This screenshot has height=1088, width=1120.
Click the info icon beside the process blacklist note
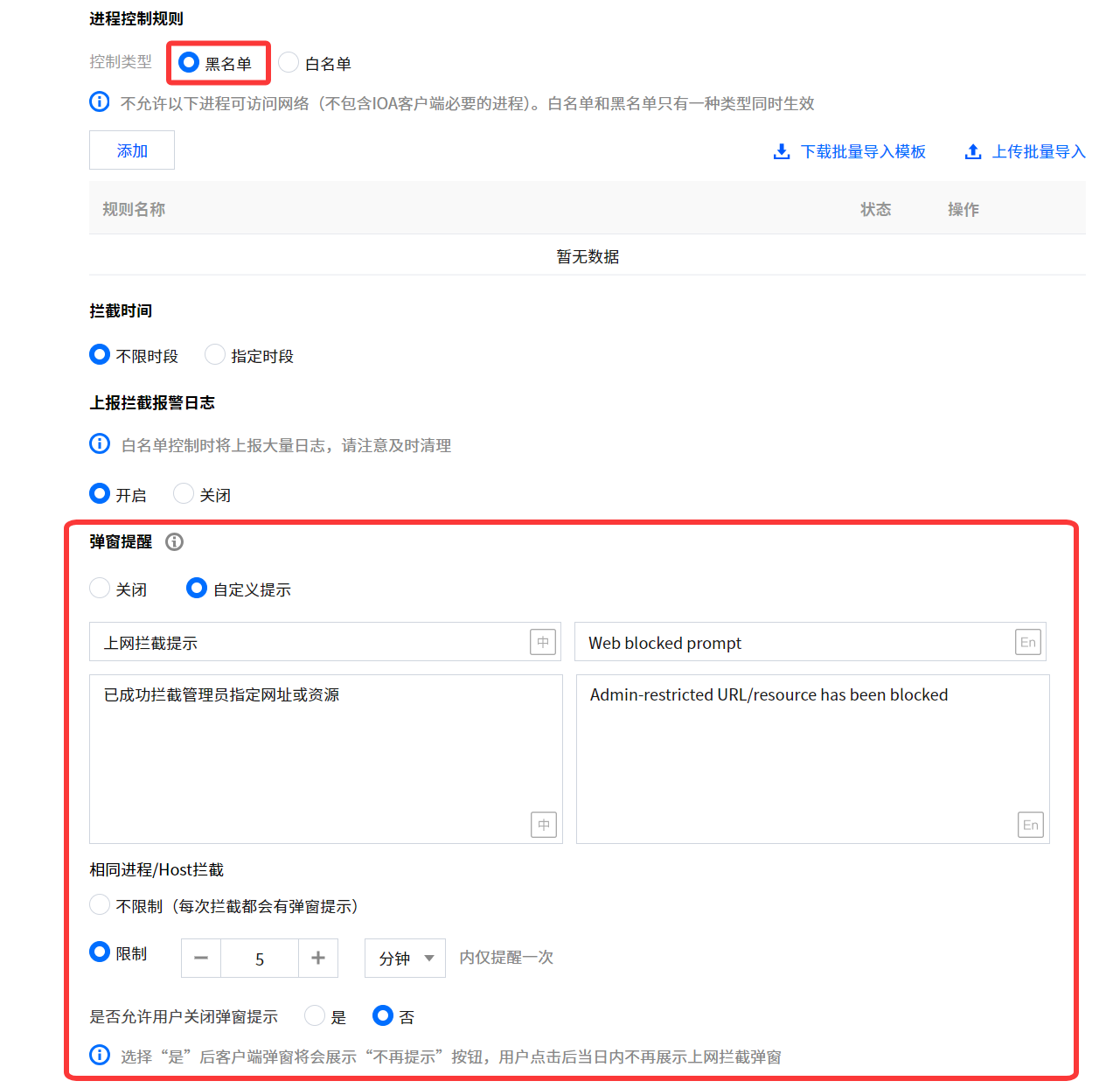pos(100,102)
